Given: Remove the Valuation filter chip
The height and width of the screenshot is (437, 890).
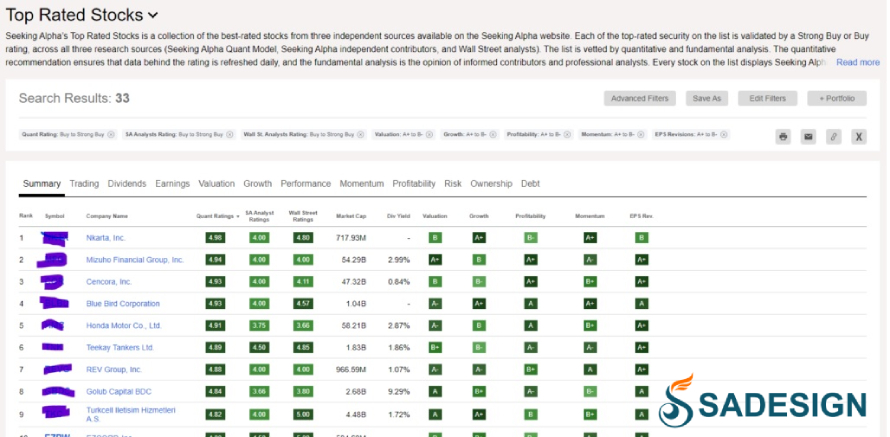Looking at the screenshot, I should tap(430, 135).
